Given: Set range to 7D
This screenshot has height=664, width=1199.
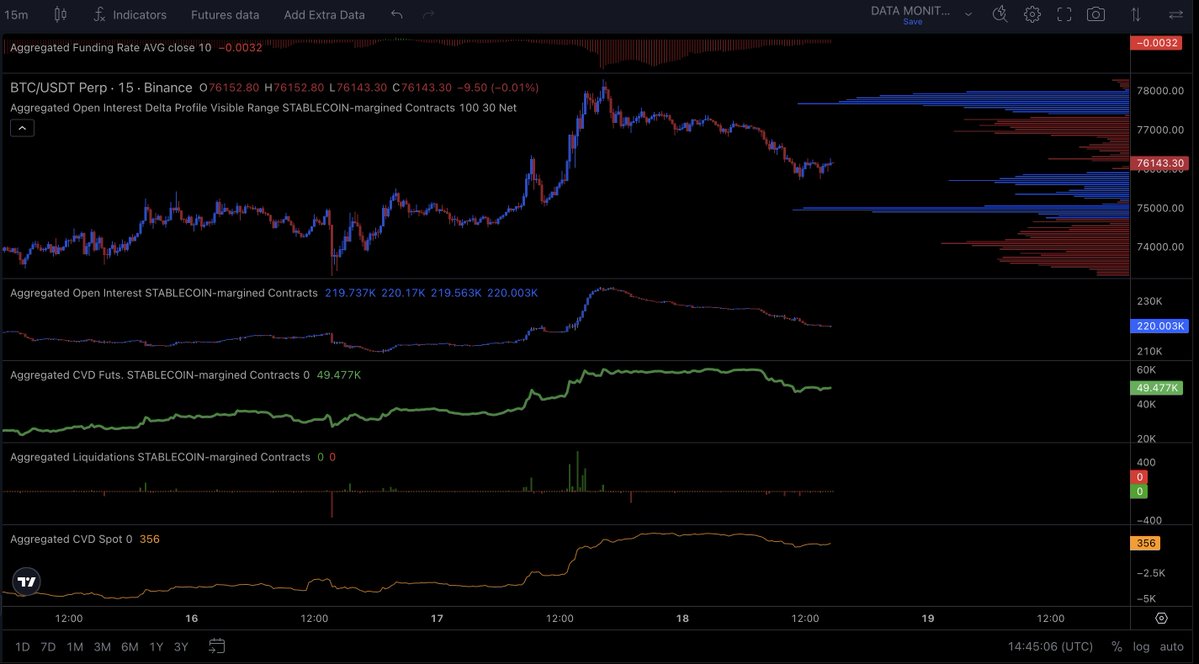Looking at the screenshot, I should click(48, 647).
